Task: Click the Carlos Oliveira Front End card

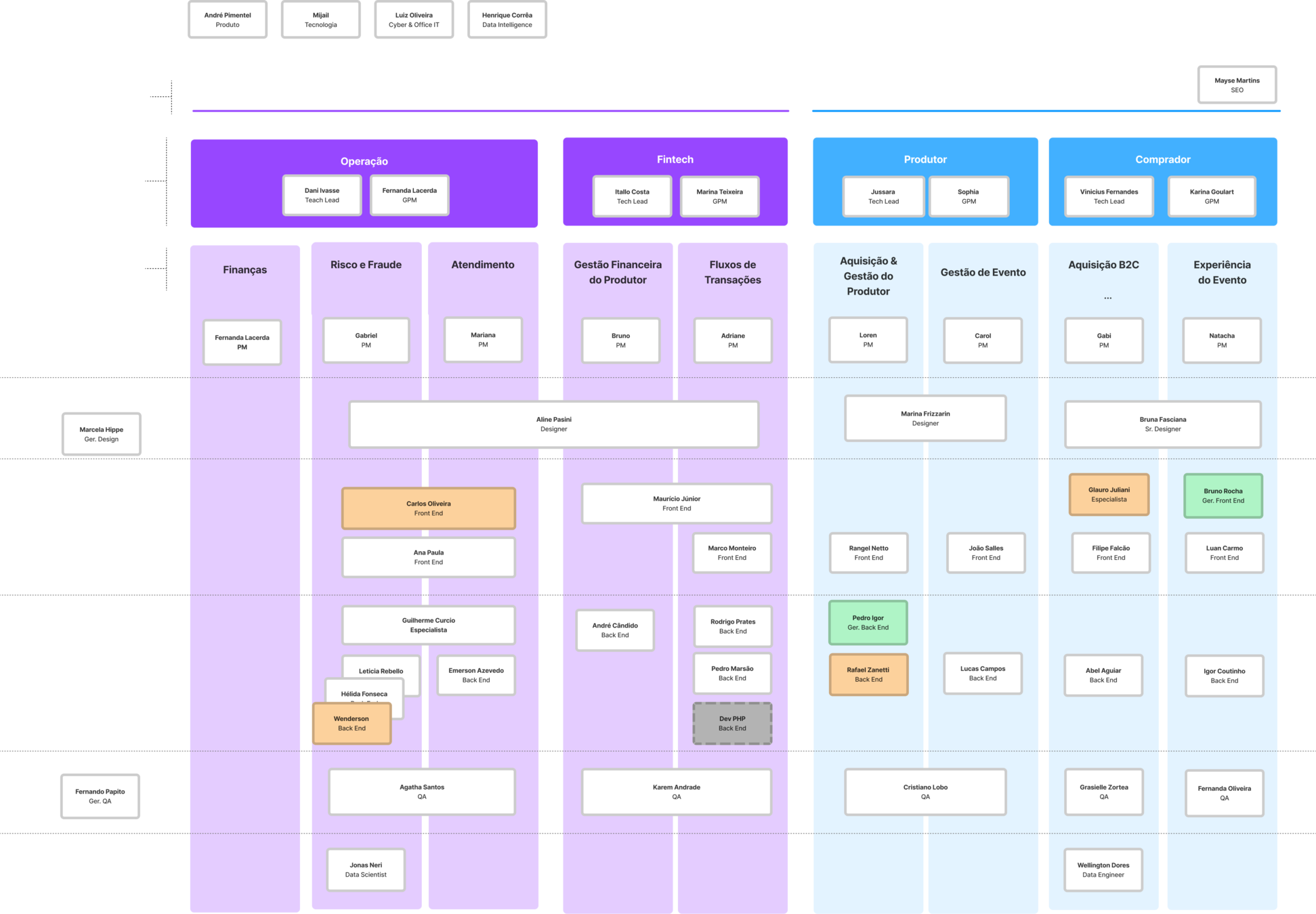Action: point(428,508)
